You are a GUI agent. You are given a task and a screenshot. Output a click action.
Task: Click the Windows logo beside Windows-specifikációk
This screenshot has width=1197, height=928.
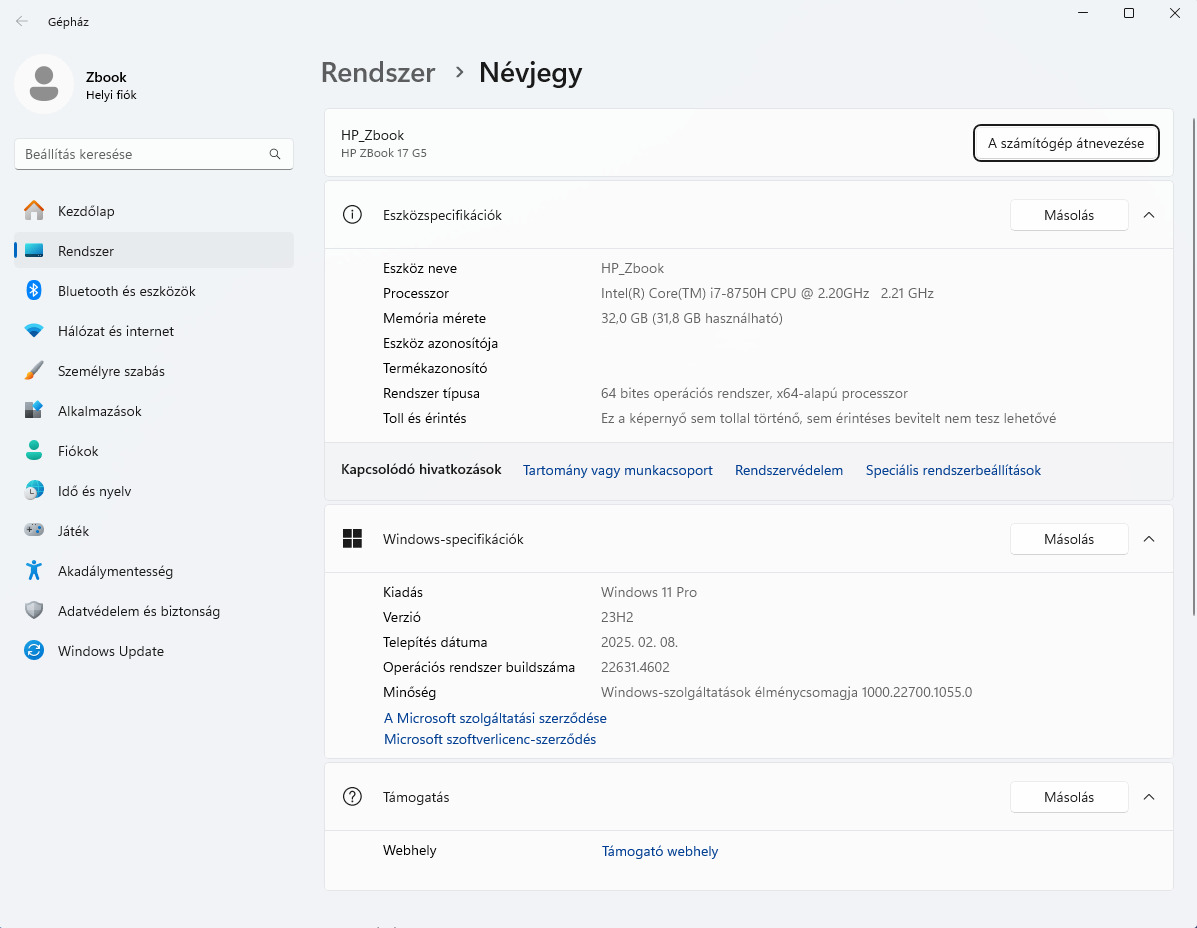point(352,539)
